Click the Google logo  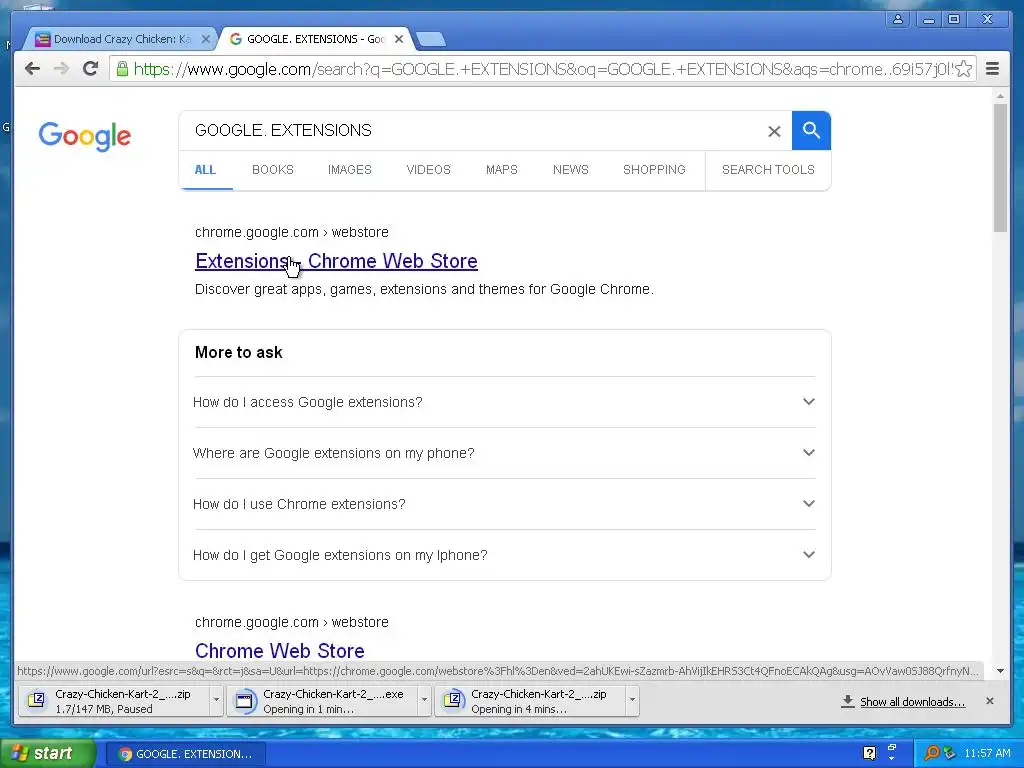click(x=85, y=136)
